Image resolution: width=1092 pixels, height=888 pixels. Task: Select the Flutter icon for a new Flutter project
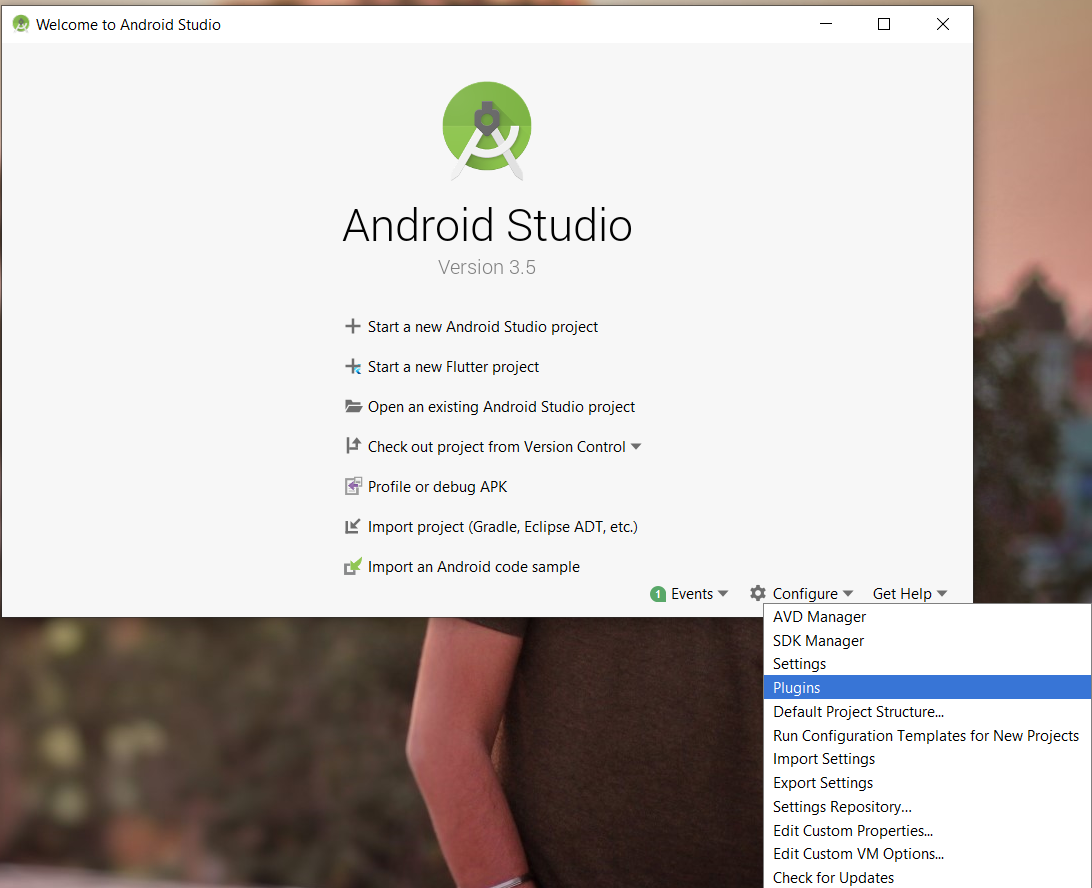352,366
